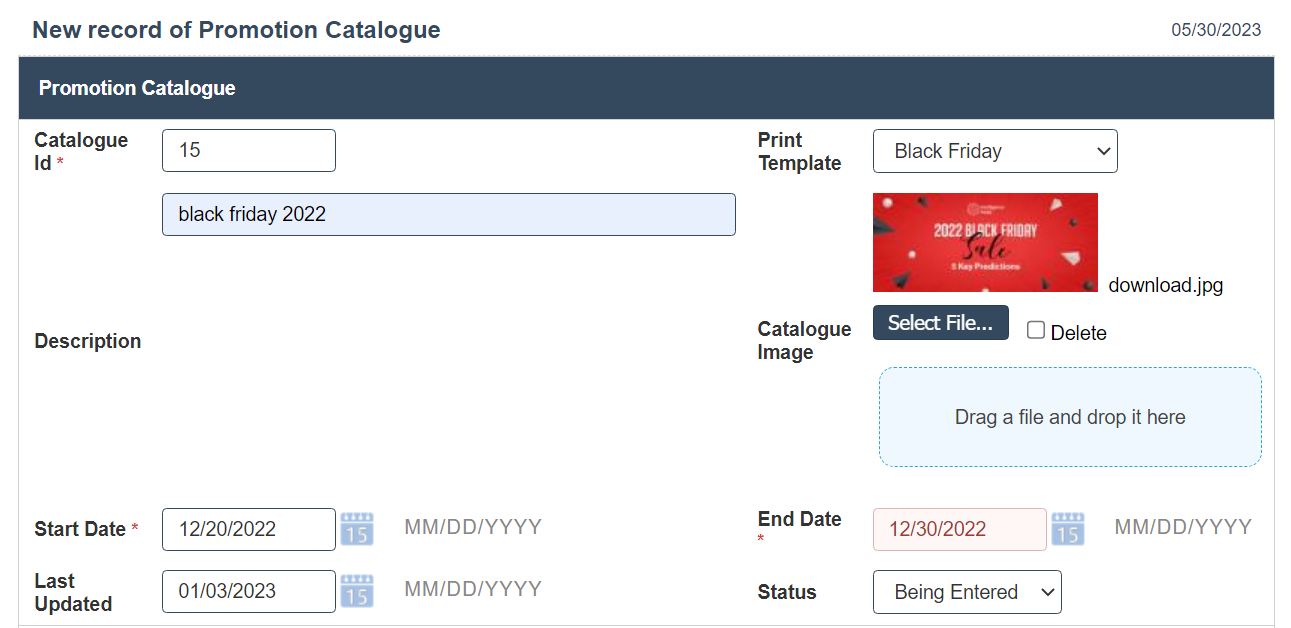Click the Black Friday catalogue image thumbnail
Image resolution: width=1291 pixels, height=628 pixels.
[985, 242]
